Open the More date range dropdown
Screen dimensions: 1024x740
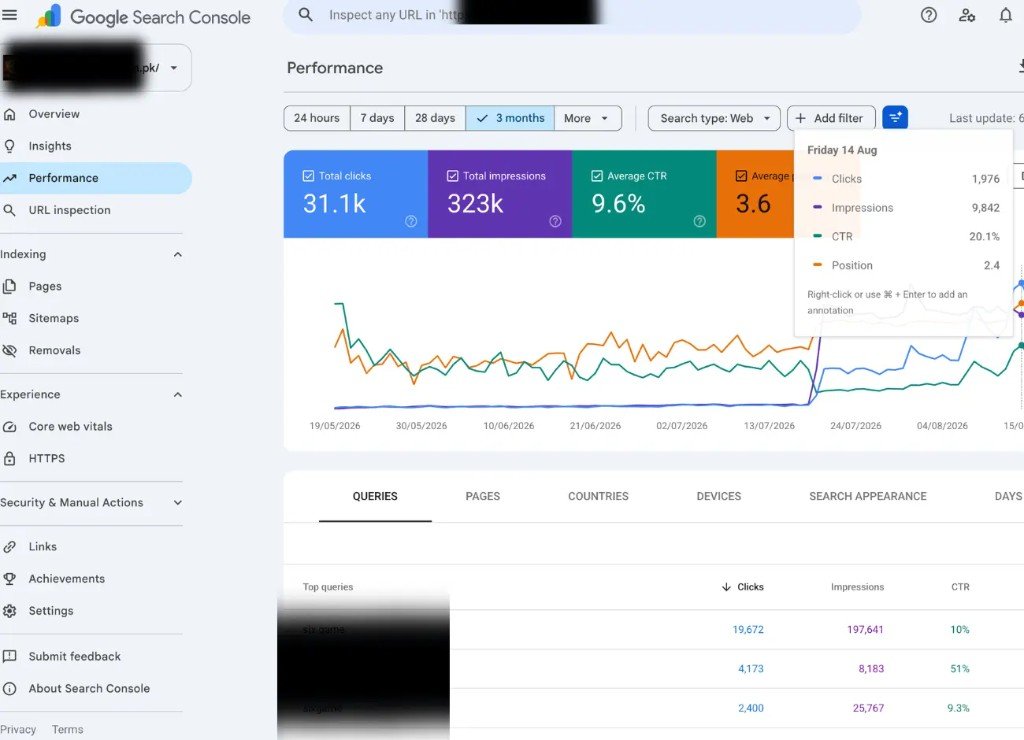[x=588, y=118]
